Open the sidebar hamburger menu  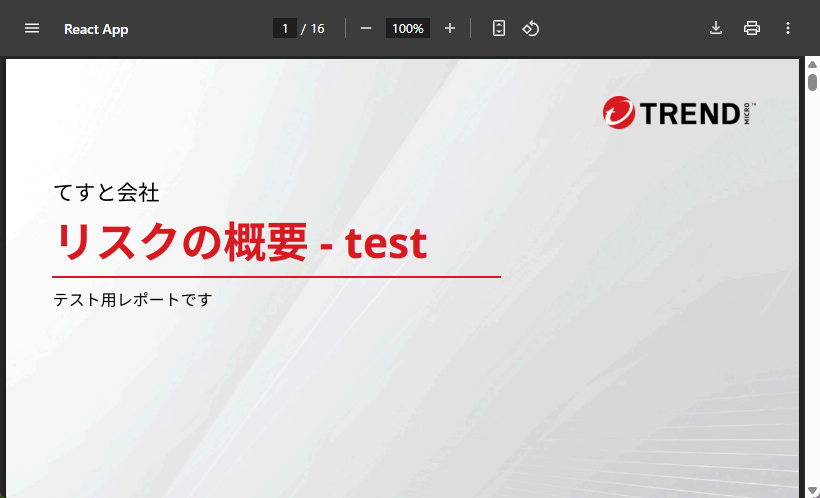click(32, 28)
